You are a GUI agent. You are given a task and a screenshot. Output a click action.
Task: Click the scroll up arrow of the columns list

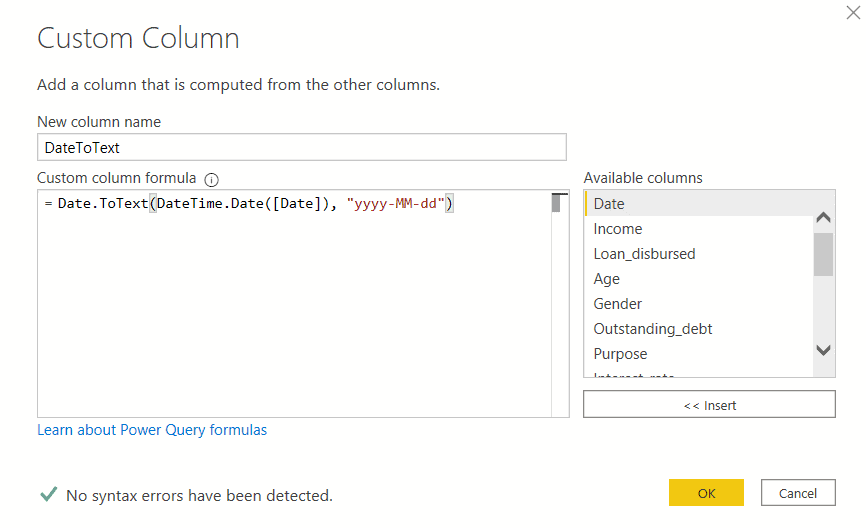(x=823, y=217)
